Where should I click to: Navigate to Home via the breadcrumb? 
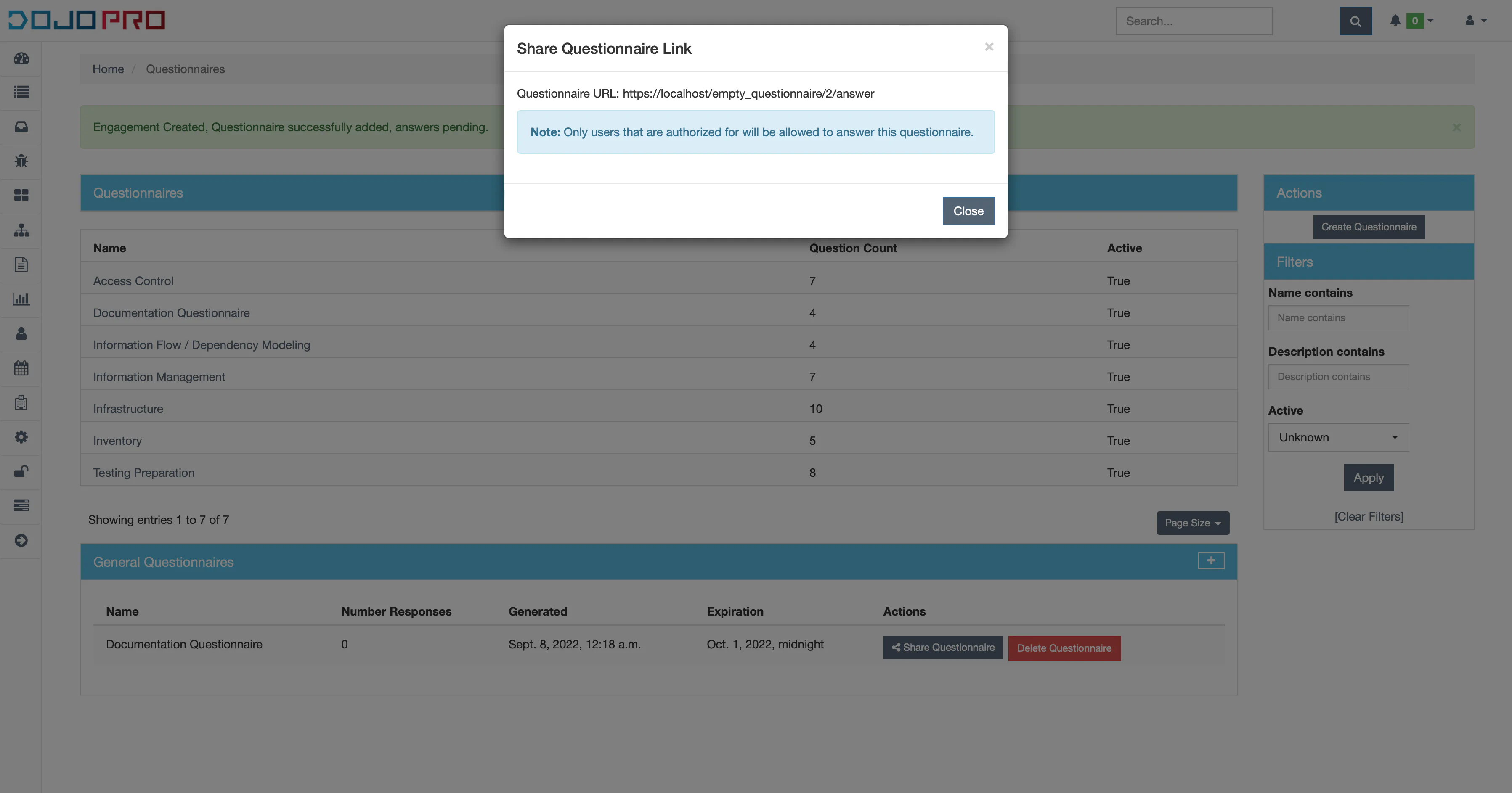(x=108, y=69)
